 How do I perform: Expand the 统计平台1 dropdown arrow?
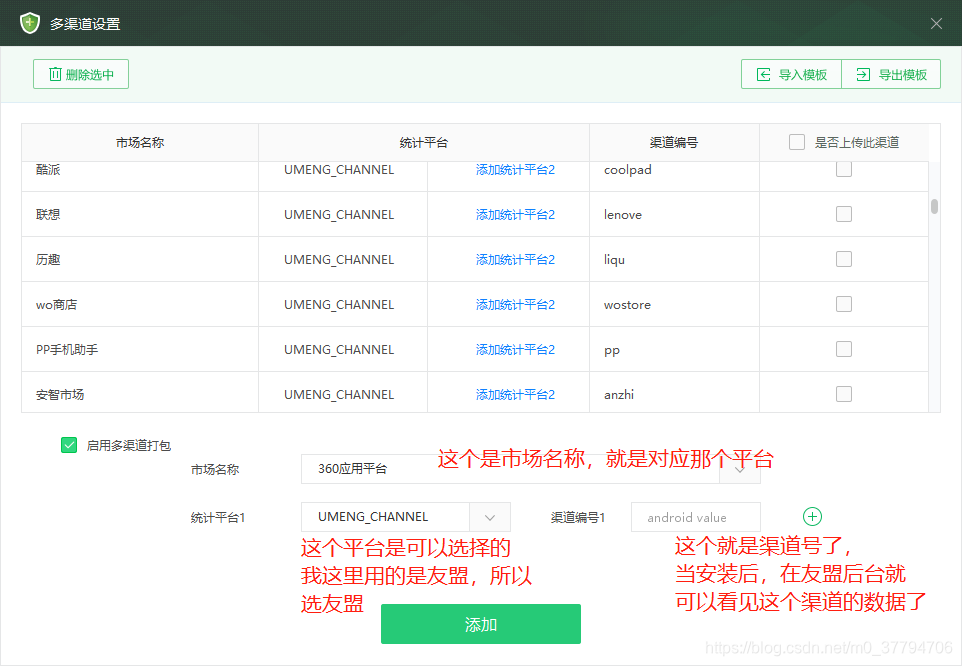pos(490,517)
